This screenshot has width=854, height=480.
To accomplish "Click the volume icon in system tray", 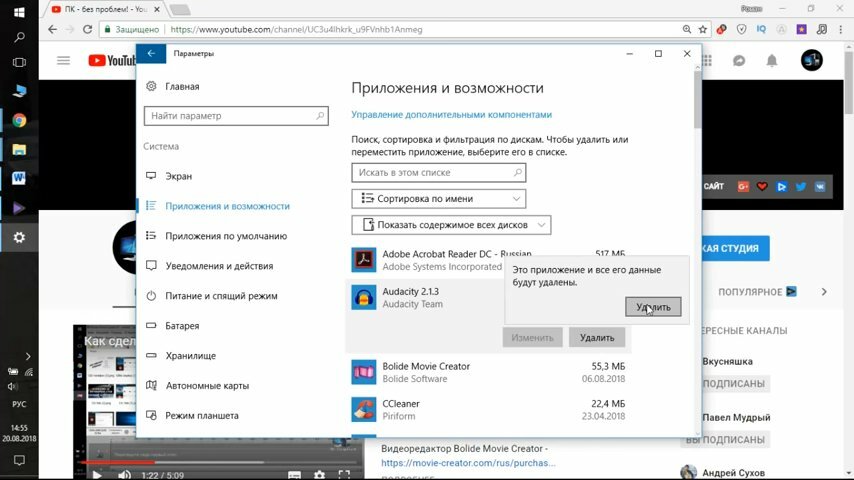I will pyautogui.click(x=12, y=386).
